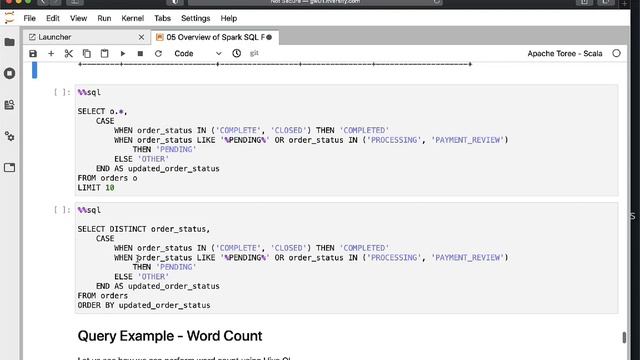Viewport: 640px width, 360px height.
Task: Click the SELECT o.* code cell editor
Action: pyautogui.click(x=347, y=140)
